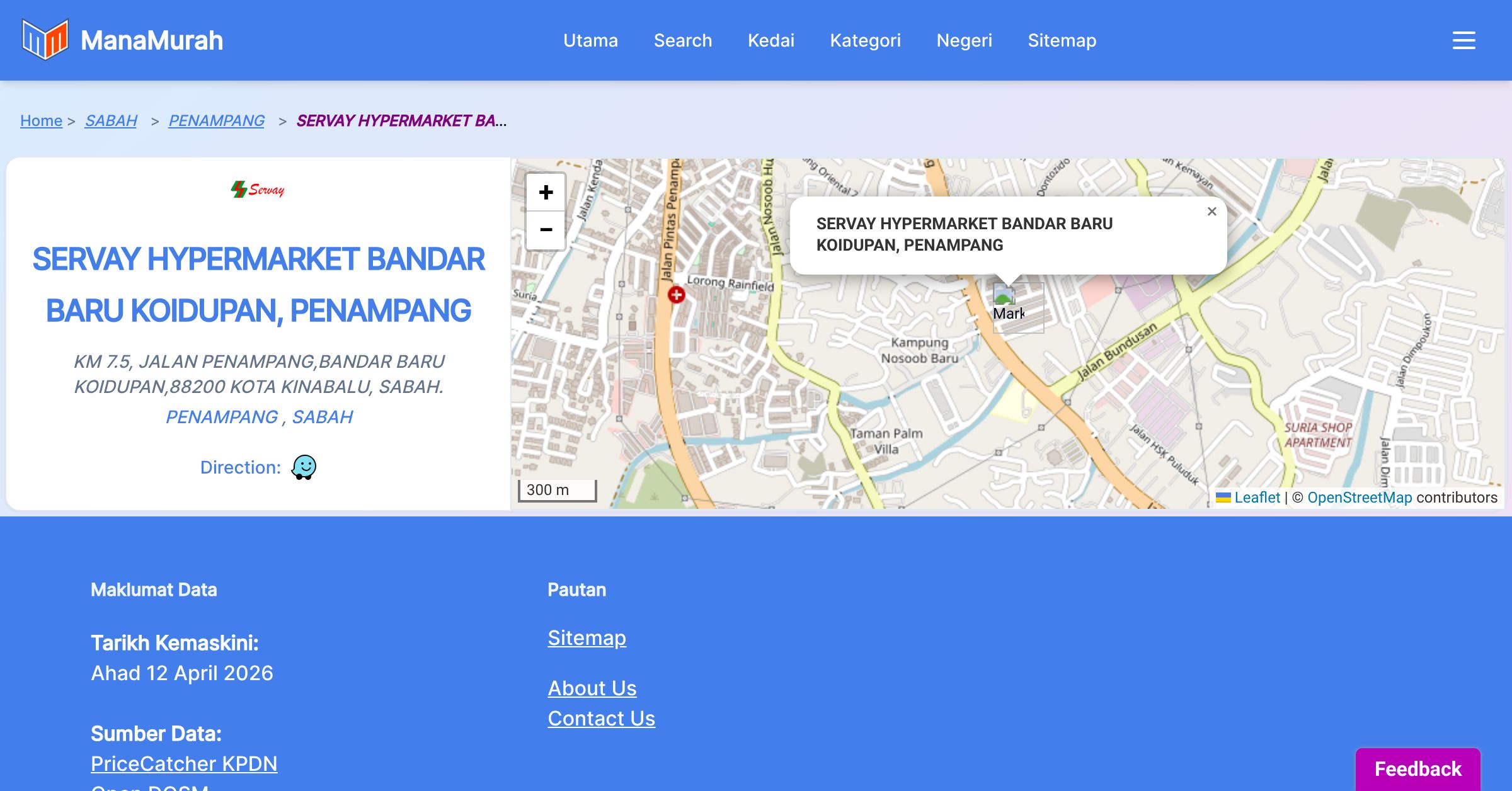Zoom out on the map

[x=546, y=230]
